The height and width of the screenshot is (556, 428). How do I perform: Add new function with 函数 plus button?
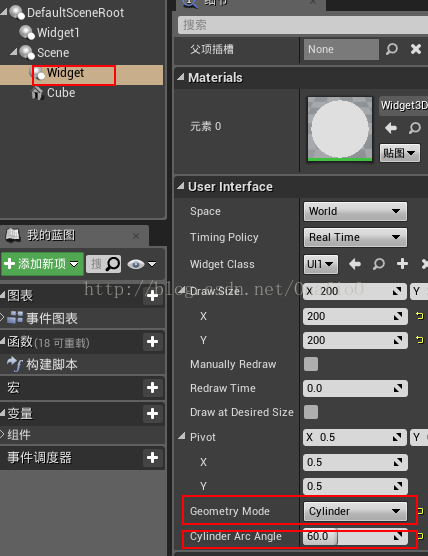[152, 342]
